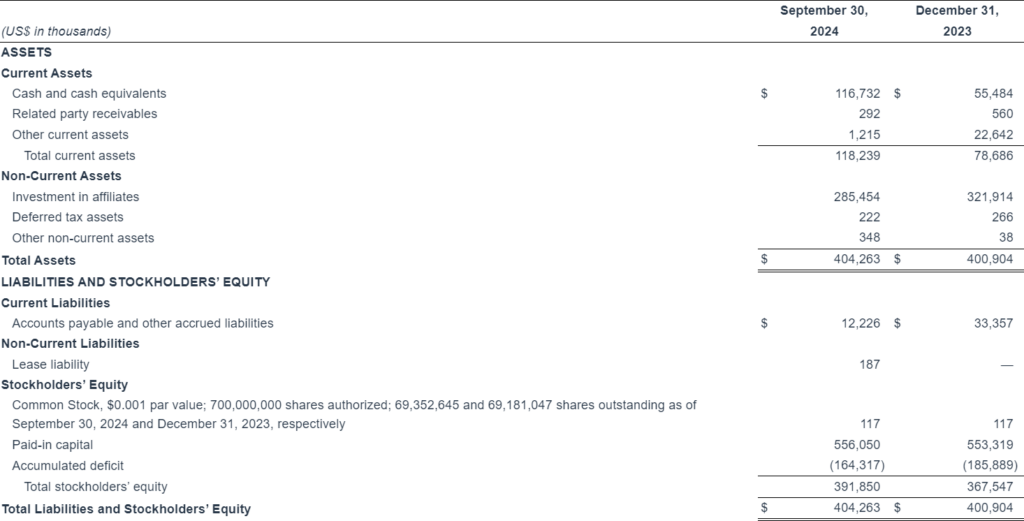Select the Lease liability value 187
1024x521 pixels.
869,364
